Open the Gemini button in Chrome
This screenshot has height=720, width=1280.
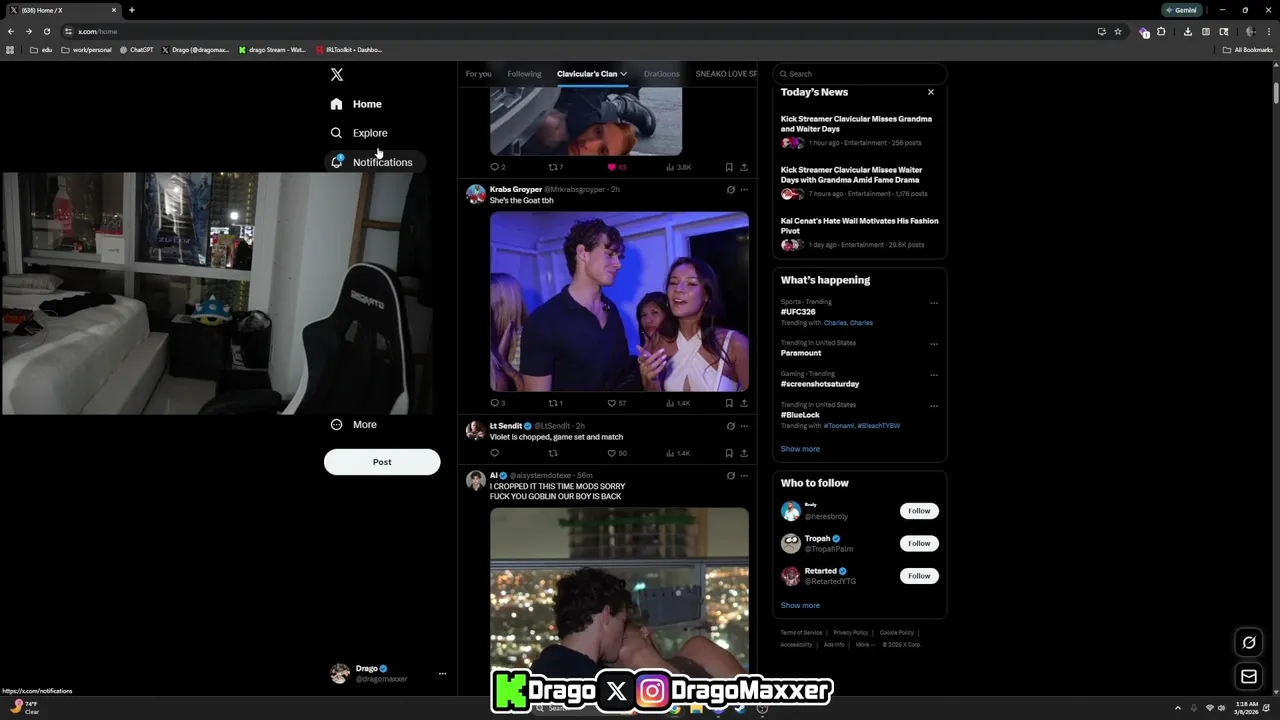(x=1181, y=10)
